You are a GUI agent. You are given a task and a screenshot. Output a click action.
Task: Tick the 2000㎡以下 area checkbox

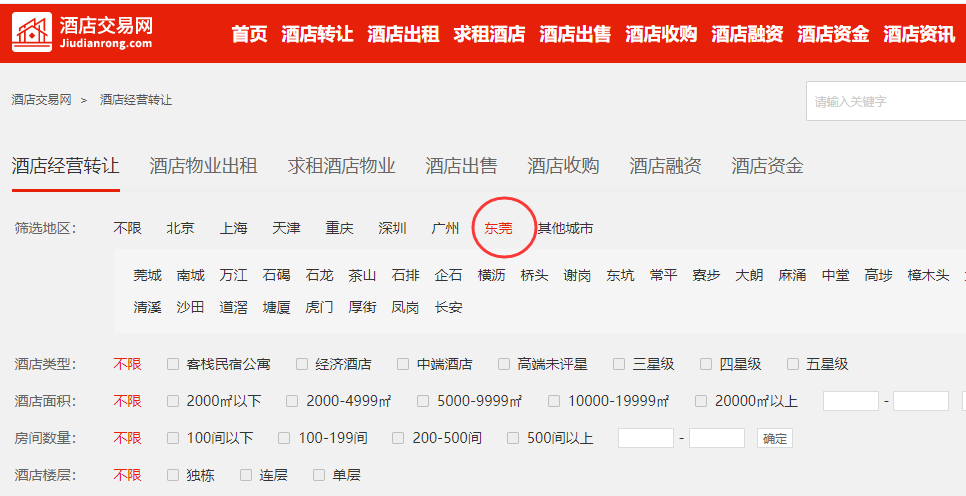click(x=174, y=401)
